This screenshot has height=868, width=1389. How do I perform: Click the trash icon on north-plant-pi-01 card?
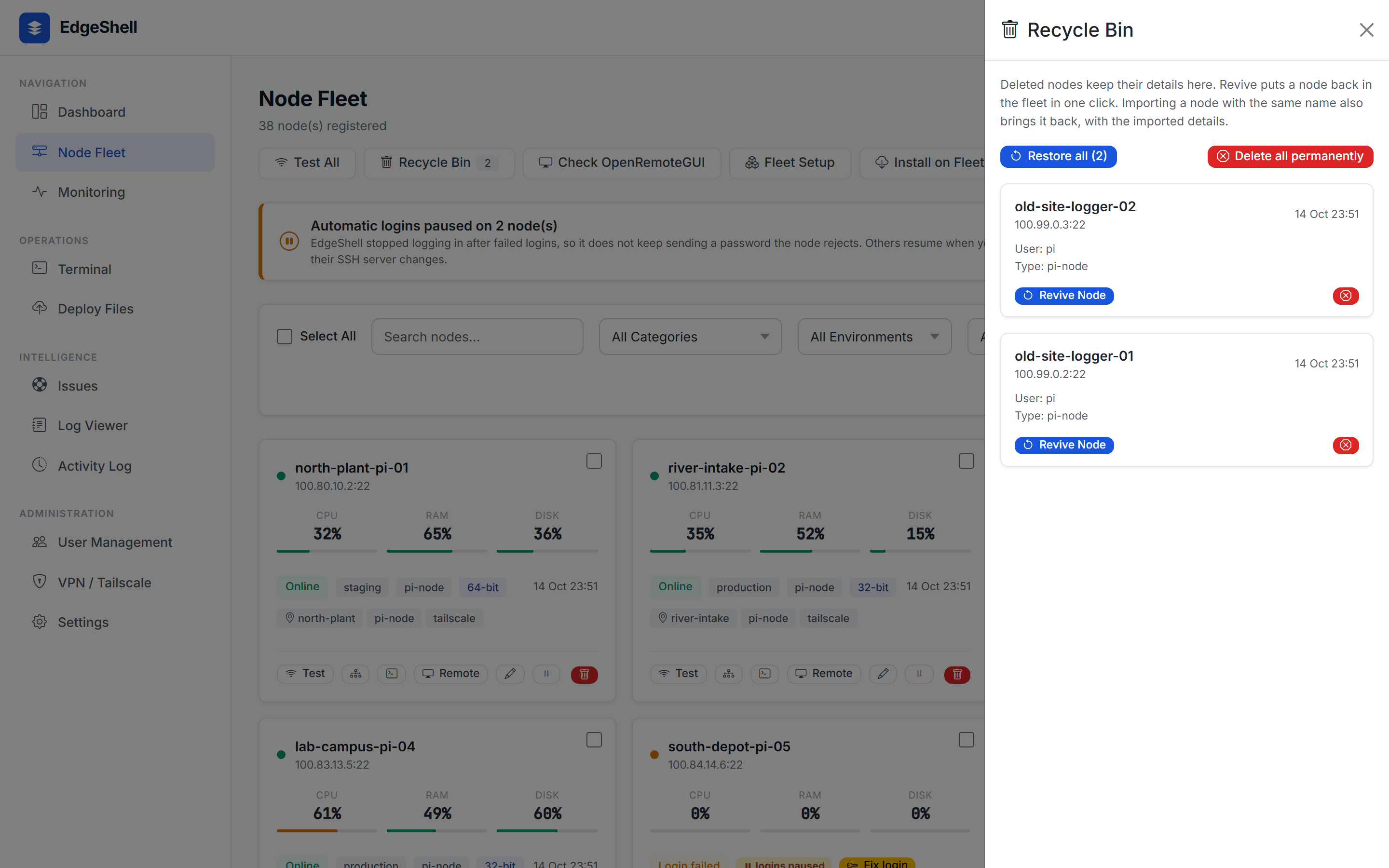[585, 674]
